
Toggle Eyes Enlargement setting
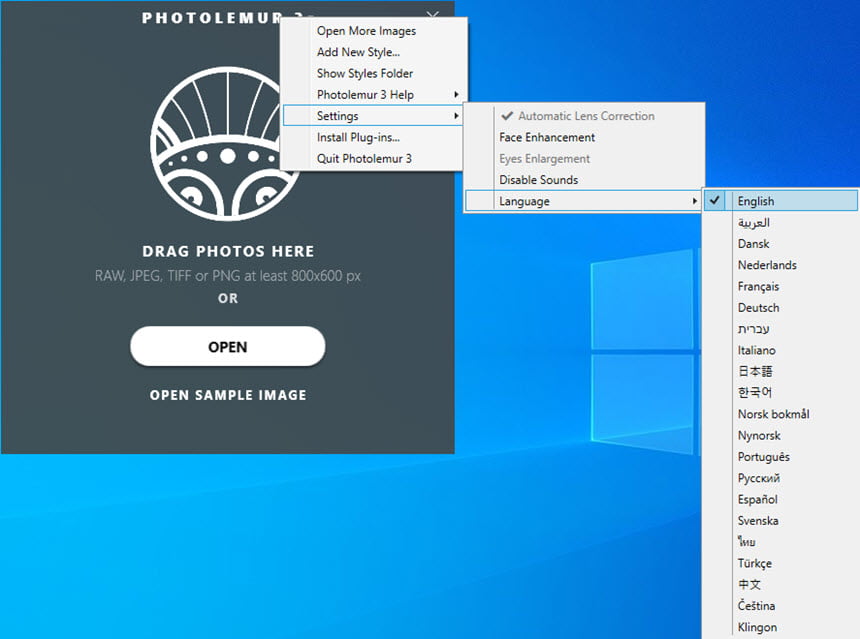point(584,159)
